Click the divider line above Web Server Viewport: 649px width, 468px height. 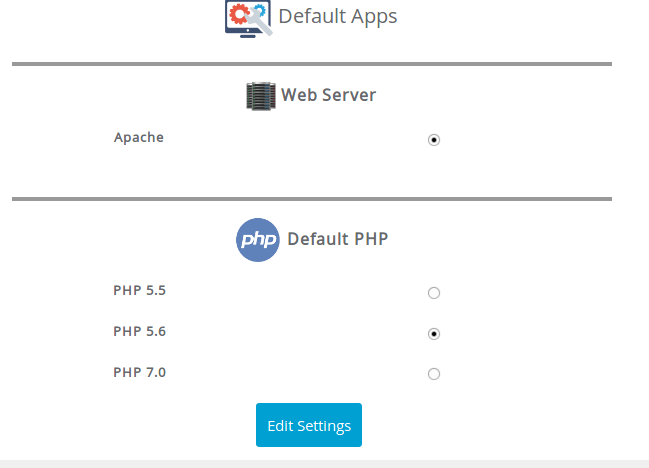(x=312, y=64)
